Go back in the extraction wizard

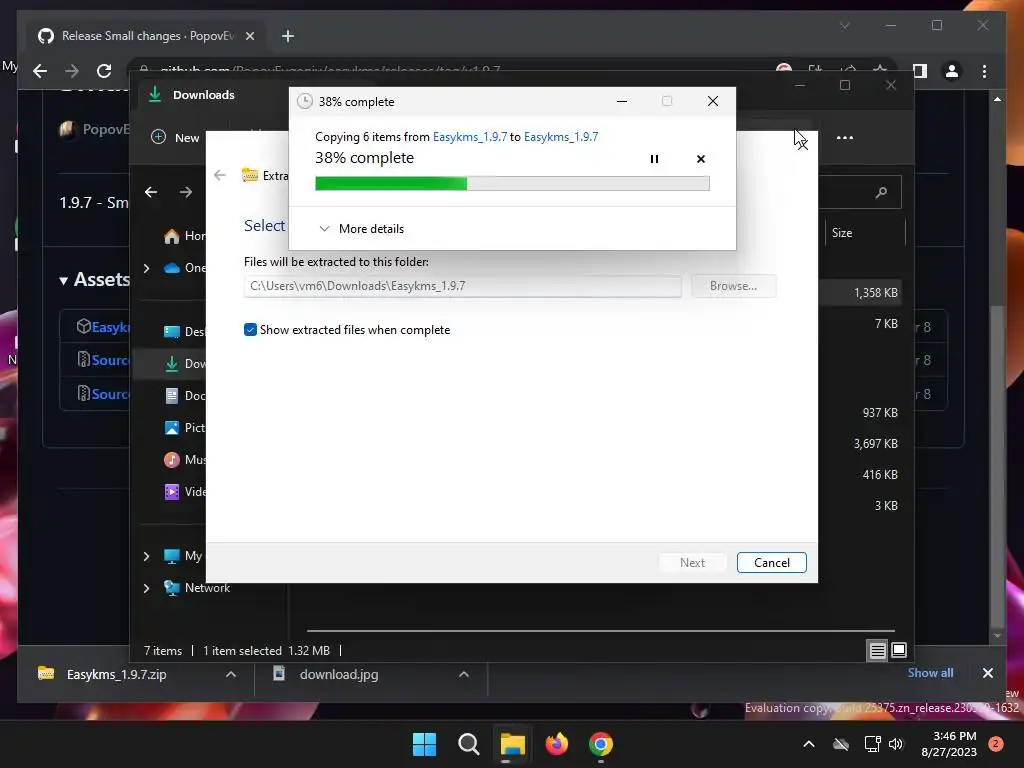point(220,175)
